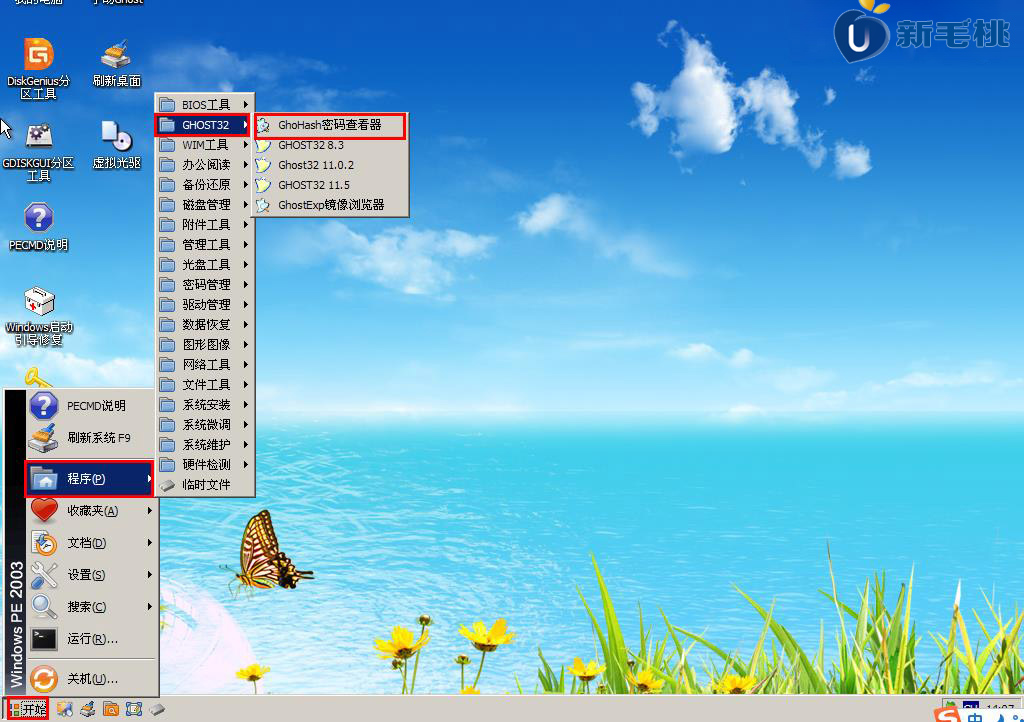1024x722 pixels.
Task: Select the GHOST32 folder in the programs menu
Action: (204, 125)
